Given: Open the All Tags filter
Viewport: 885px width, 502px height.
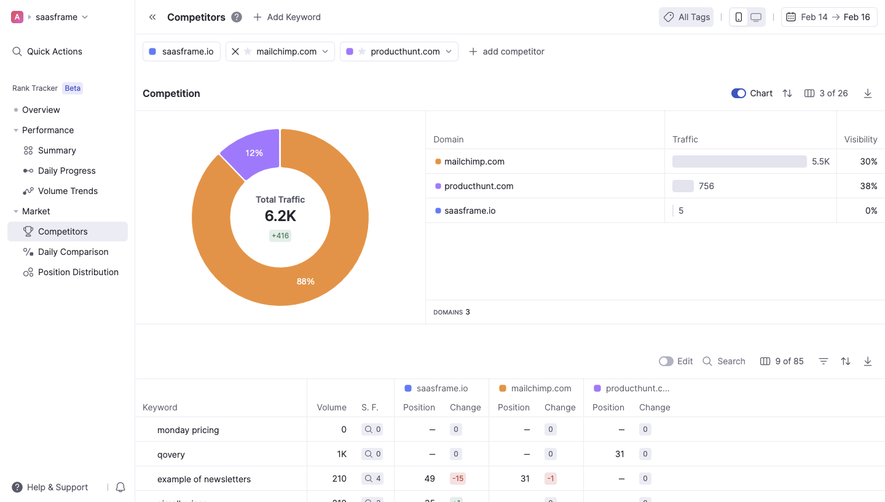Looking at the screenshot, I should [x=686, y=17].
